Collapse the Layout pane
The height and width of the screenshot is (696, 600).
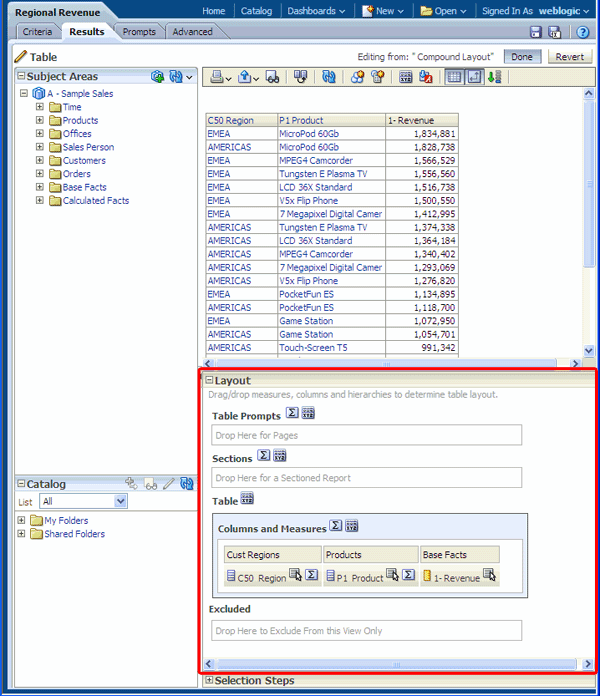tap(209, 380)
